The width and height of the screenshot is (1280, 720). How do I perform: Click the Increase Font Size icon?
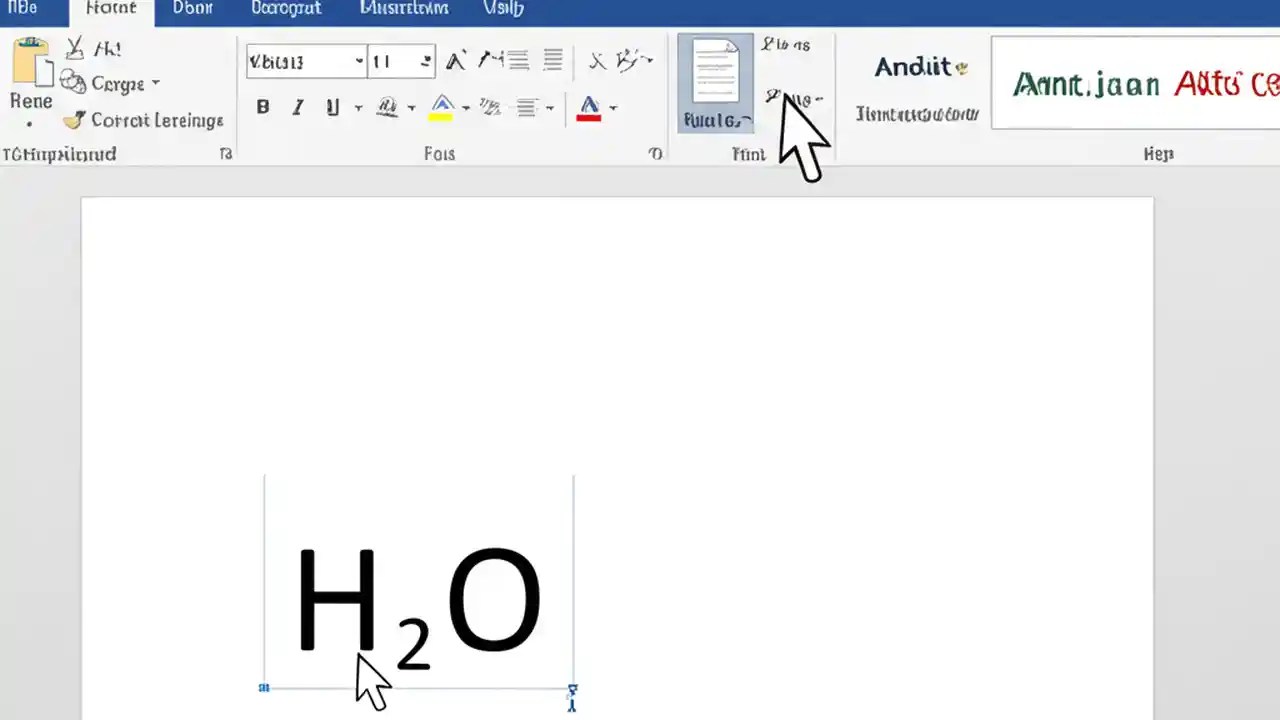point(455,60)
